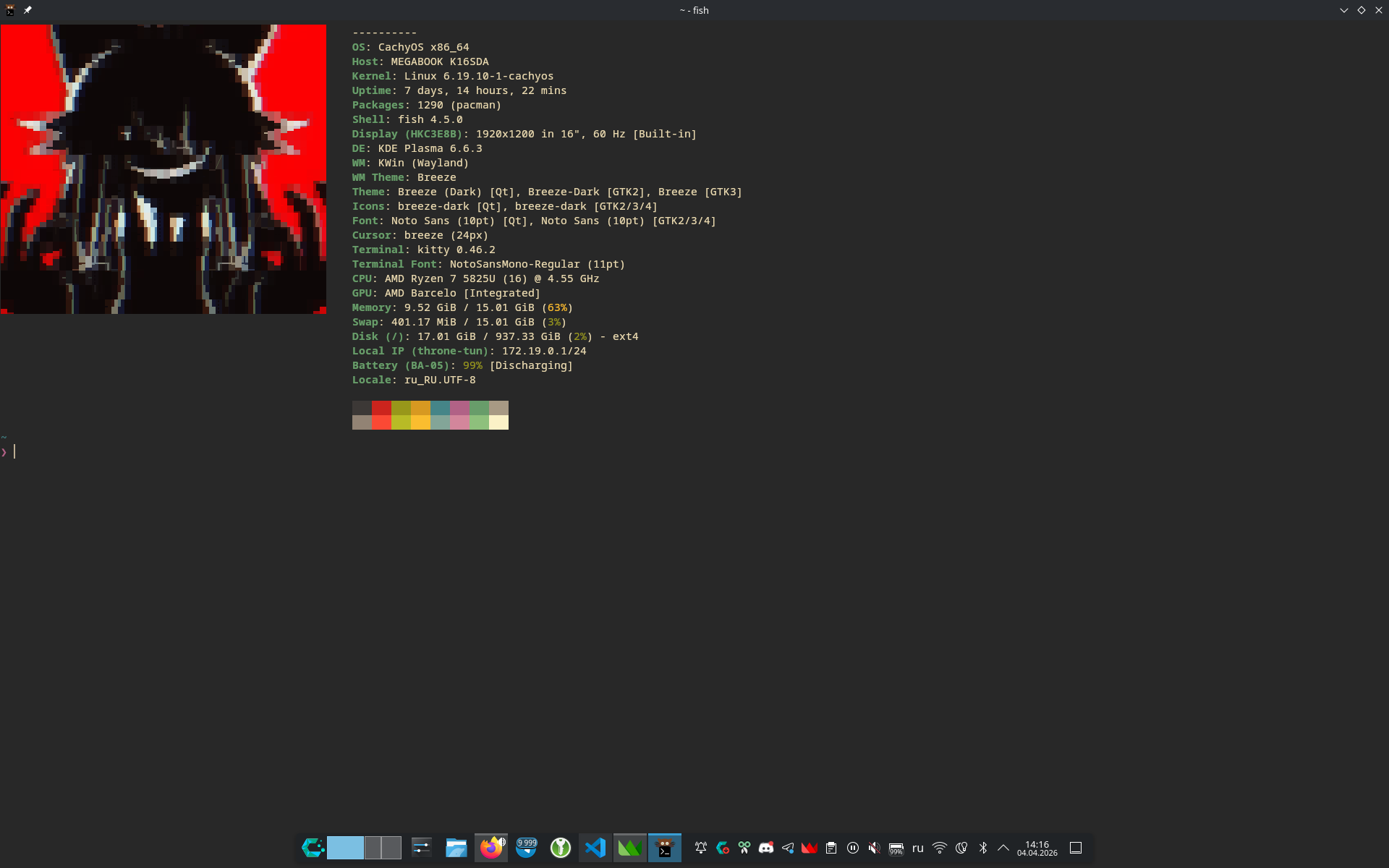Click the bright red color block

pyautogui.click(x=381, y=422)
